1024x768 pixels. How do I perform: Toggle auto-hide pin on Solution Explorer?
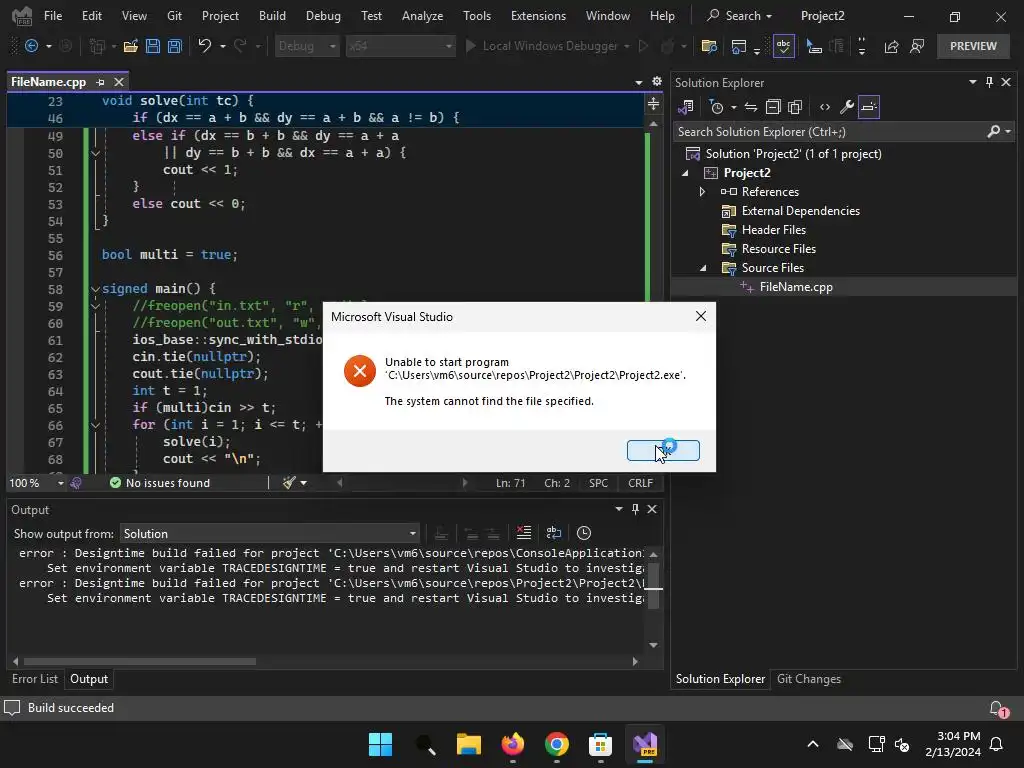989,82
